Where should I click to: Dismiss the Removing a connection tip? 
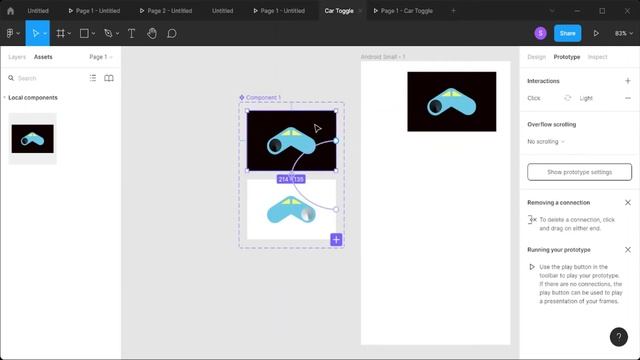click(x=628, y=202)
